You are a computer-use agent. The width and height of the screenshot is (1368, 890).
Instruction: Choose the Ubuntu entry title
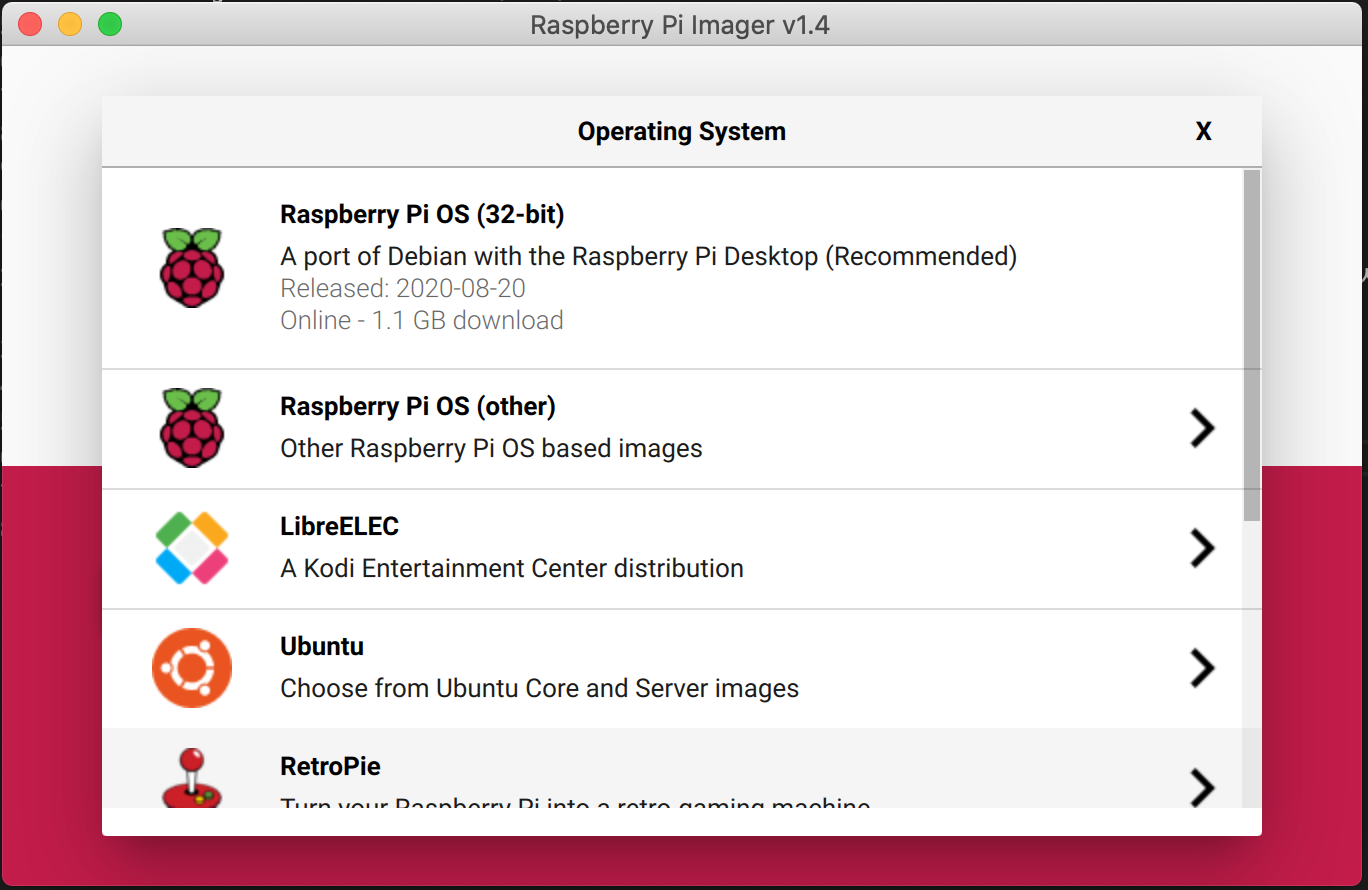click(322, 647)
